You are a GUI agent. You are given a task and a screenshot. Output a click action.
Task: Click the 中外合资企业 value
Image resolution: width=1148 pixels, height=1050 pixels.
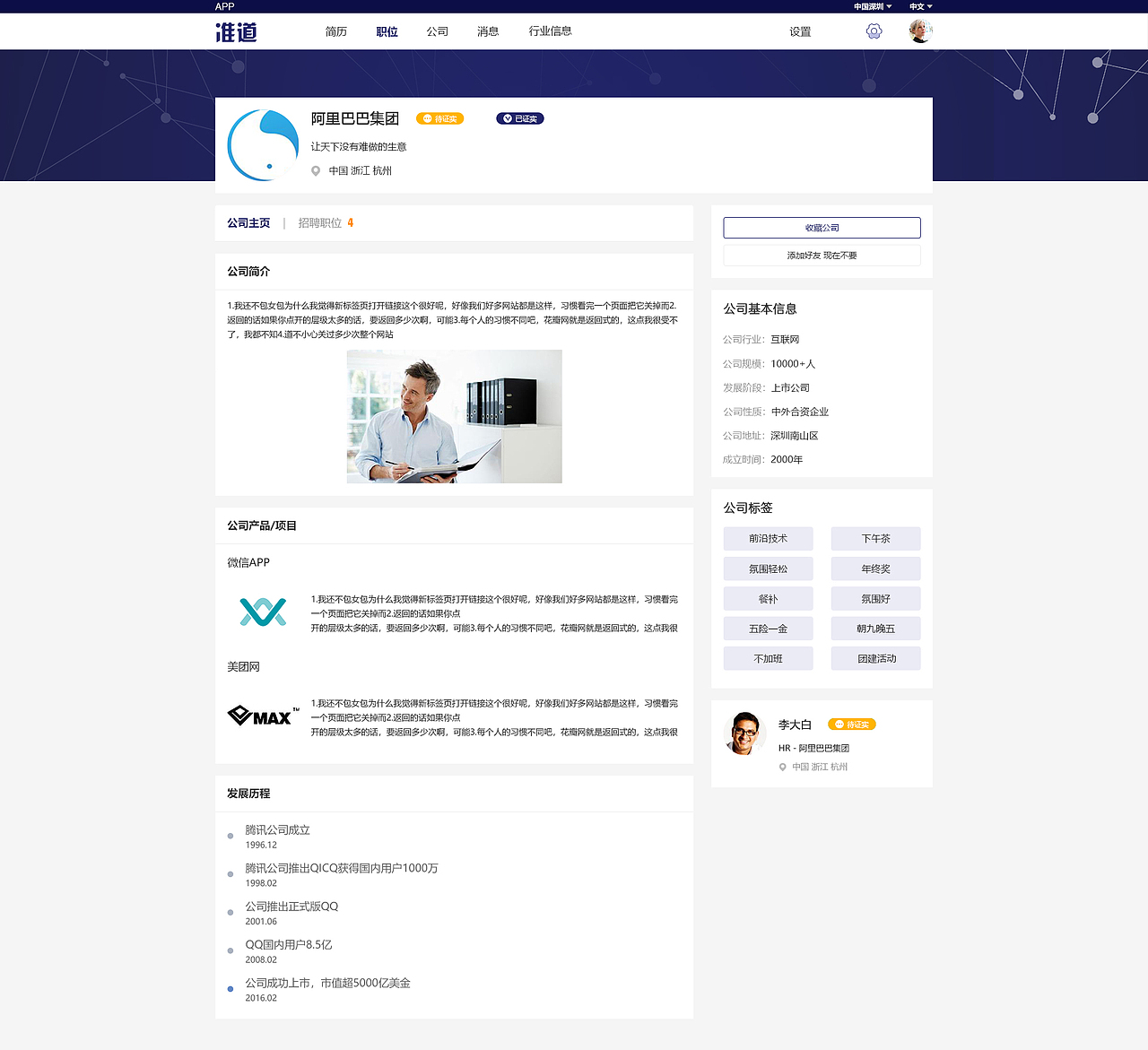(800, 412)
